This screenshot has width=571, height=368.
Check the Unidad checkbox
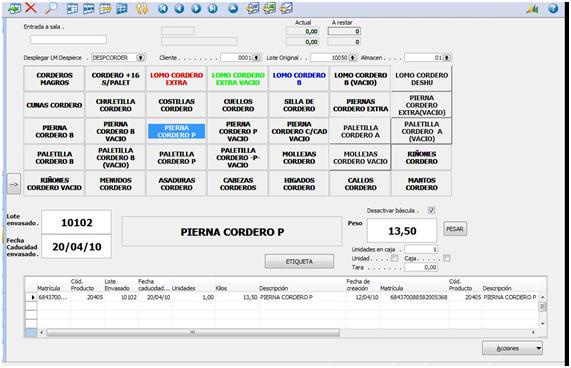click(394, 258)
